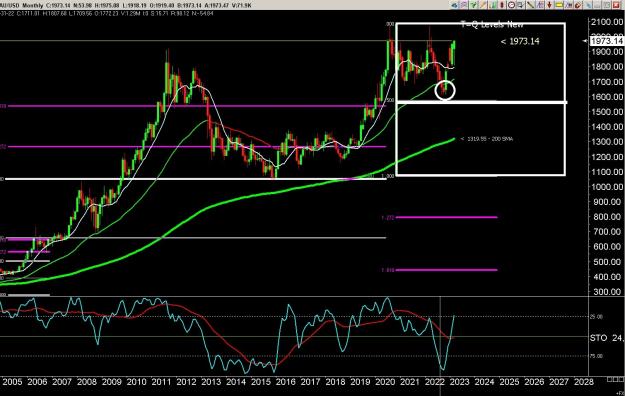
Task: Select the red candlestick toolbar icon
Action: 502,5
